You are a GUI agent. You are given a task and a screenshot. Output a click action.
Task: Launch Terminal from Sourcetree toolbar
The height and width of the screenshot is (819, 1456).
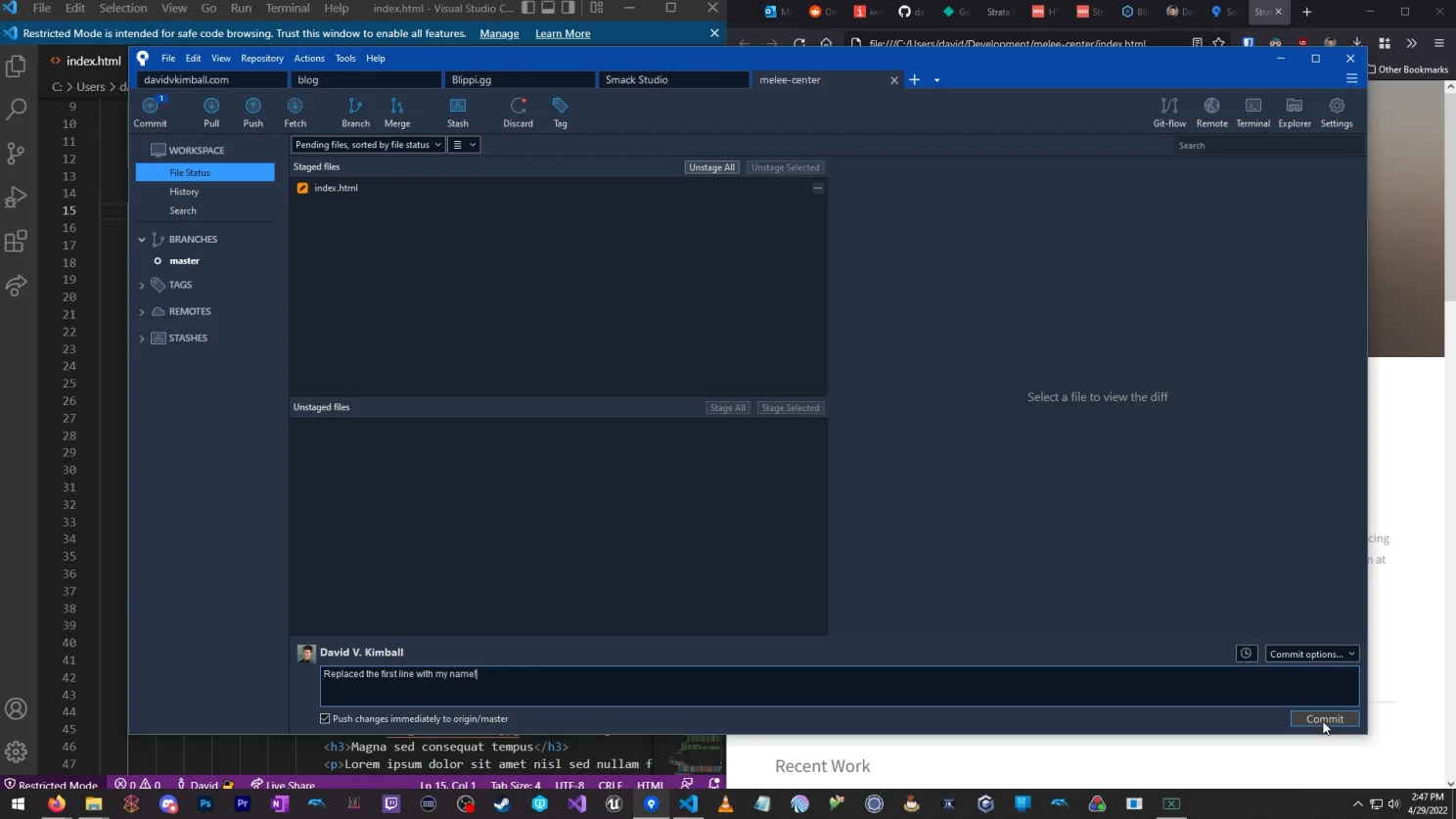coord(1252,108)
